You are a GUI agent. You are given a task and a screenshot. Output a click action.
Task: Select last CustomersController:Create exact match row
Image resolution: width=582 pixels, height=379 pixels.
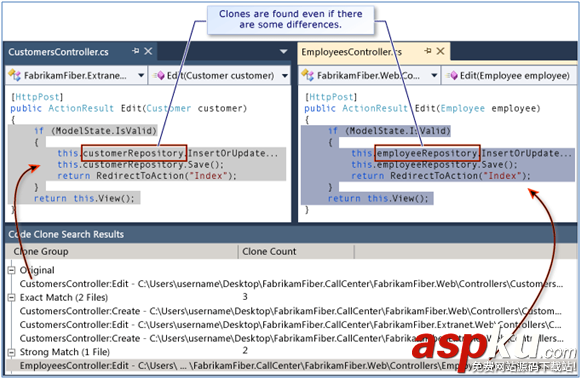291,339
